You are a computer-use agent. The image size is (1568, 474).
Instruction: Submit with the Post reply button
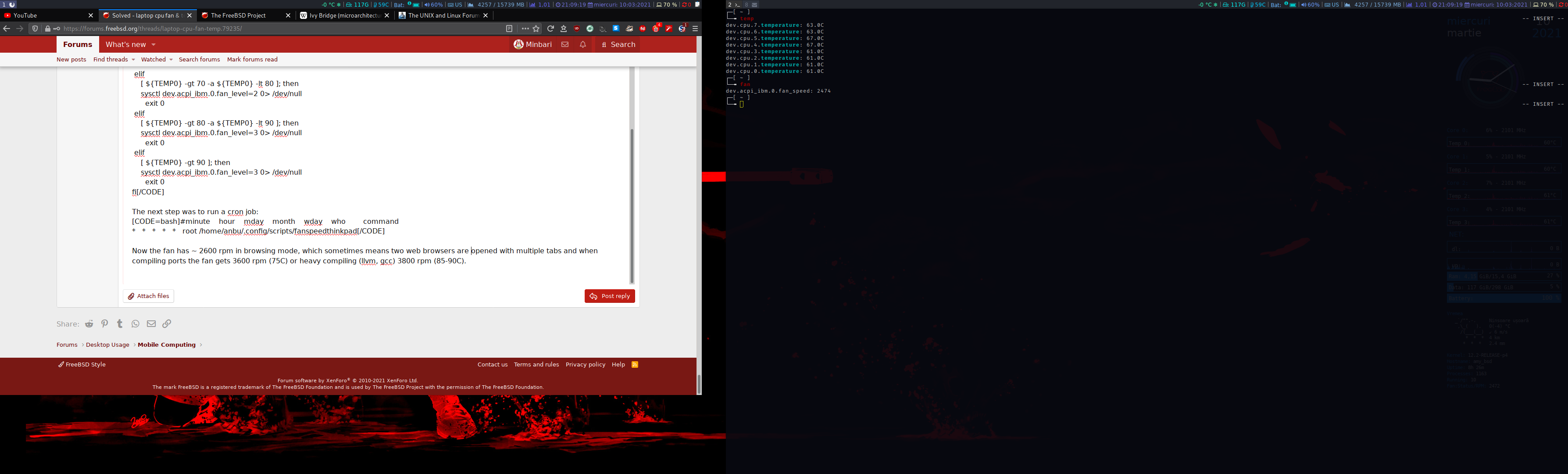tap(609, 296)
